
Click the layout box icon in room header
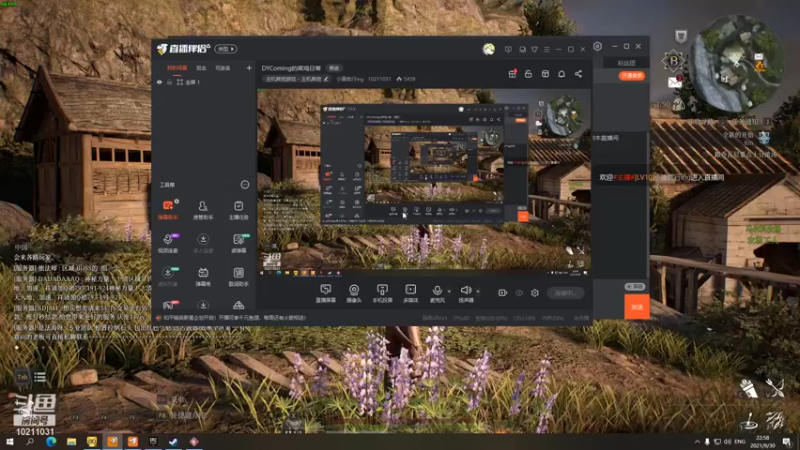click(x=545, y=74)
